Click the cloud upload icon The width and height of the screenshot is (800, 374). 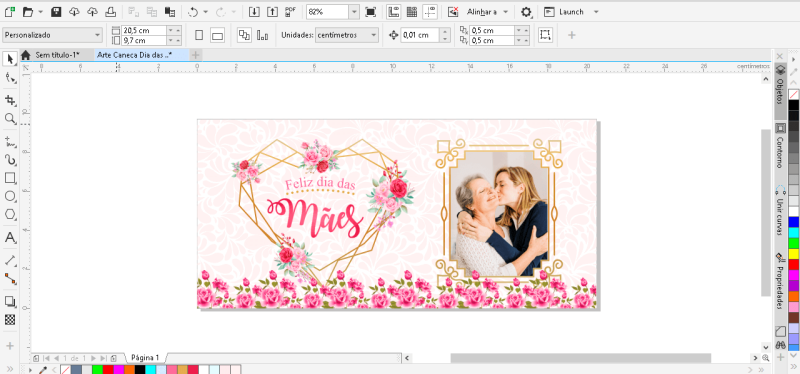92,12
